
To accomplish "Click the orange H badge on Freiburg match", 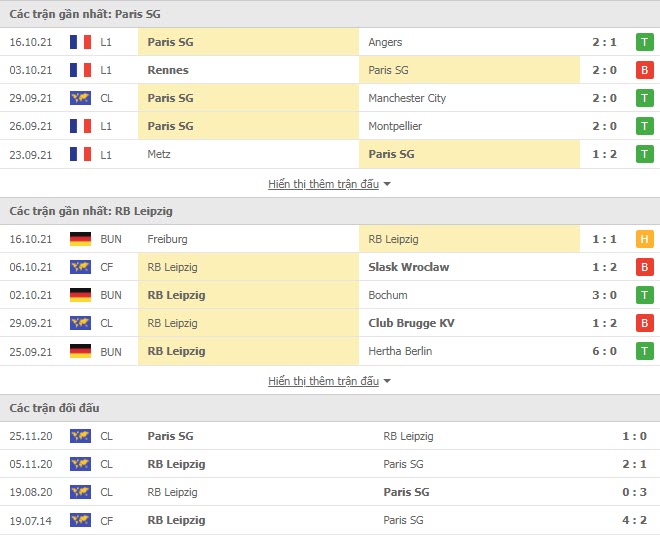I will click(644, 239).
